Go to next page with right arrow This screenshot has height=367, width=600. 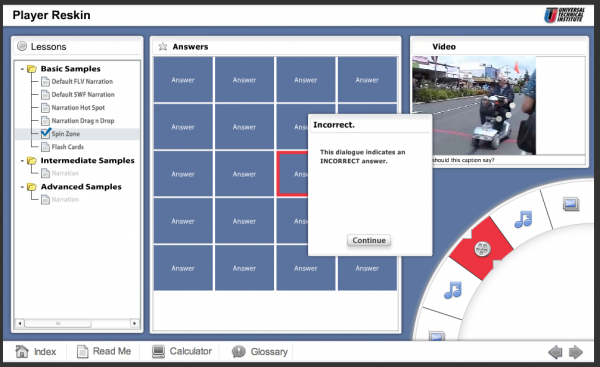(576, 352)
